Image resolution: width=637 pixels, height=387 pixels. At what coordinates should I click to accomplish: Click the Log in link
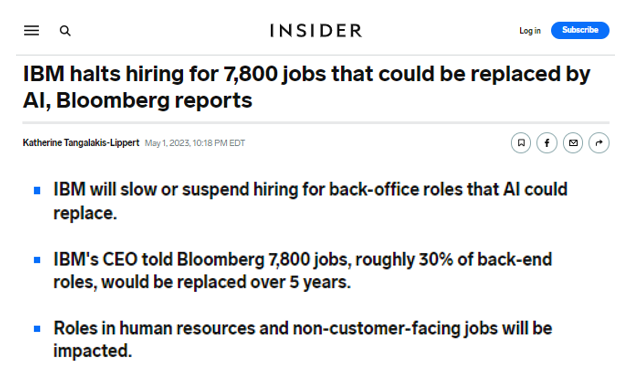coord(530,31)
